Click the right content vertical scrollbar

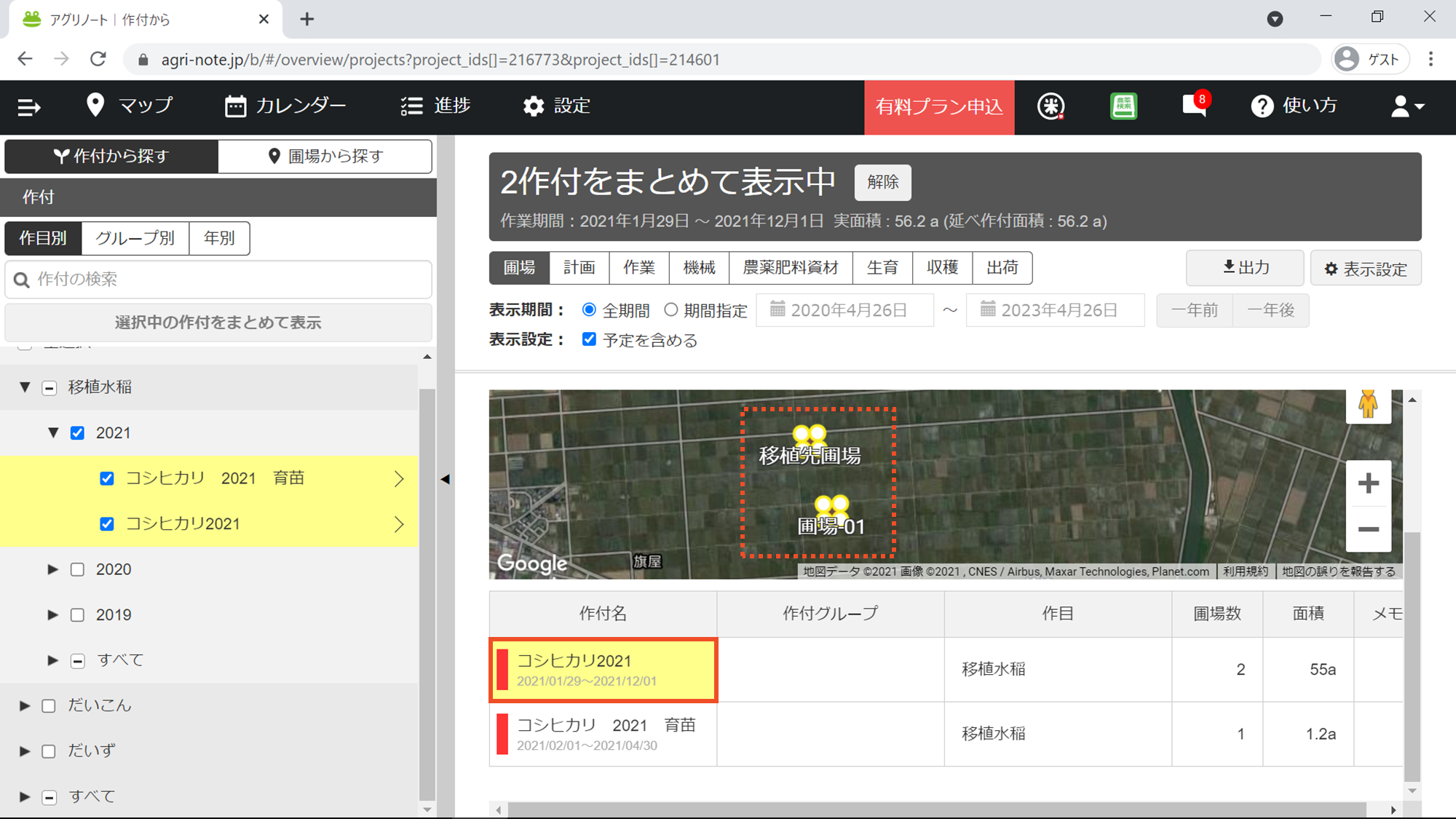(1412, 655)
